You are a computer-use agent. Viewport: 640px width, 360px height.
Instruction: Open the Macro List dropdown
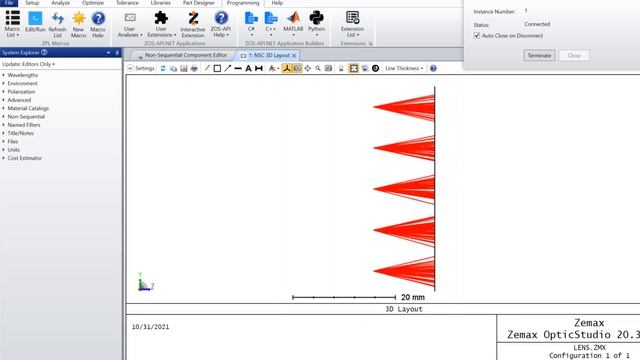tap(12, 24)
